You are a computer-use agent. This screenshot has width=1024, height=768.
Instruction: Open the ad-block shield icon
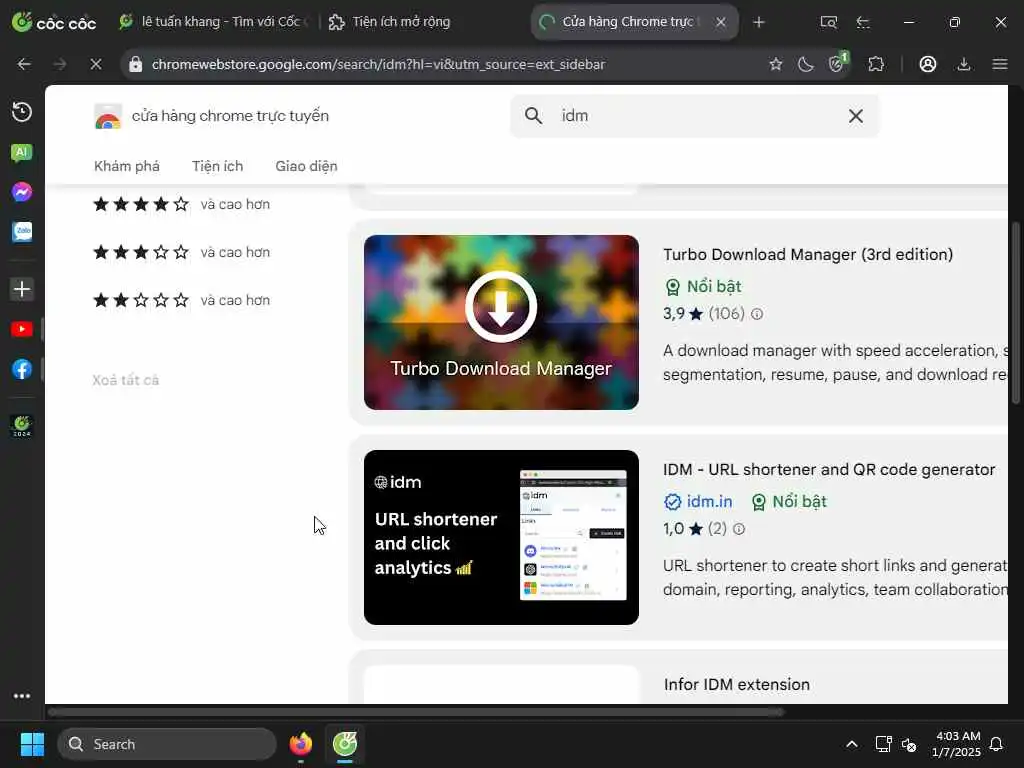tap(838, 63)
